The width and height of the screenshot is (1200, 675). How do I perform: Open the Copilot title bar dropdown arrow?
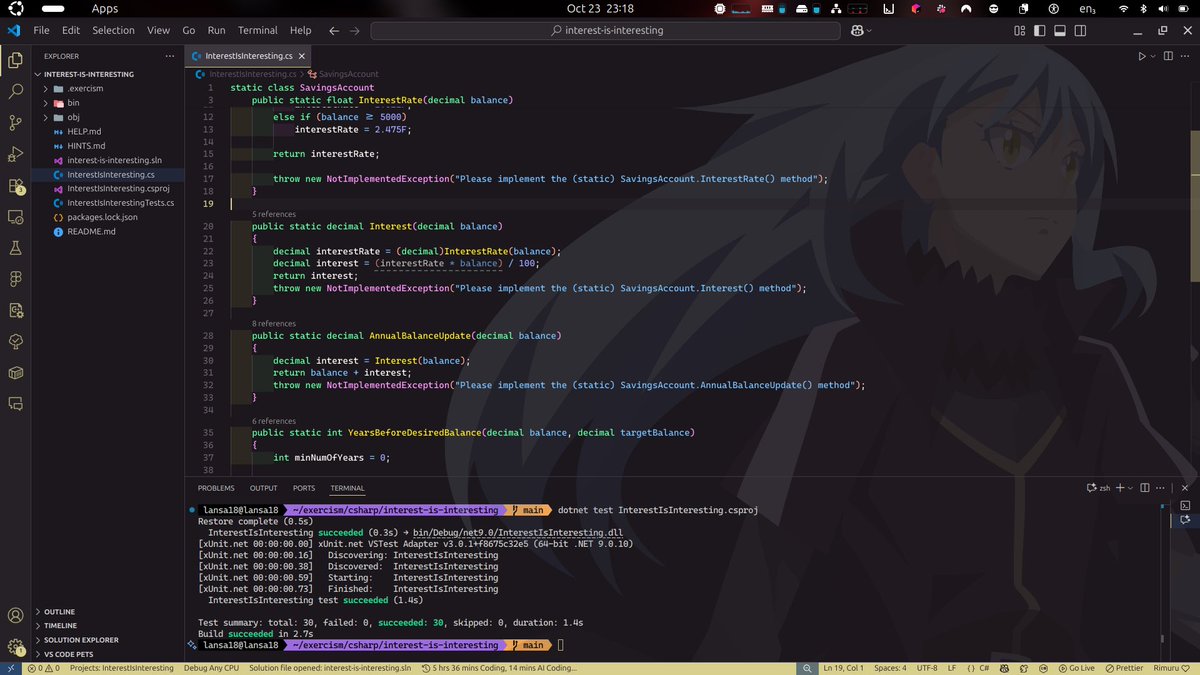870,31
